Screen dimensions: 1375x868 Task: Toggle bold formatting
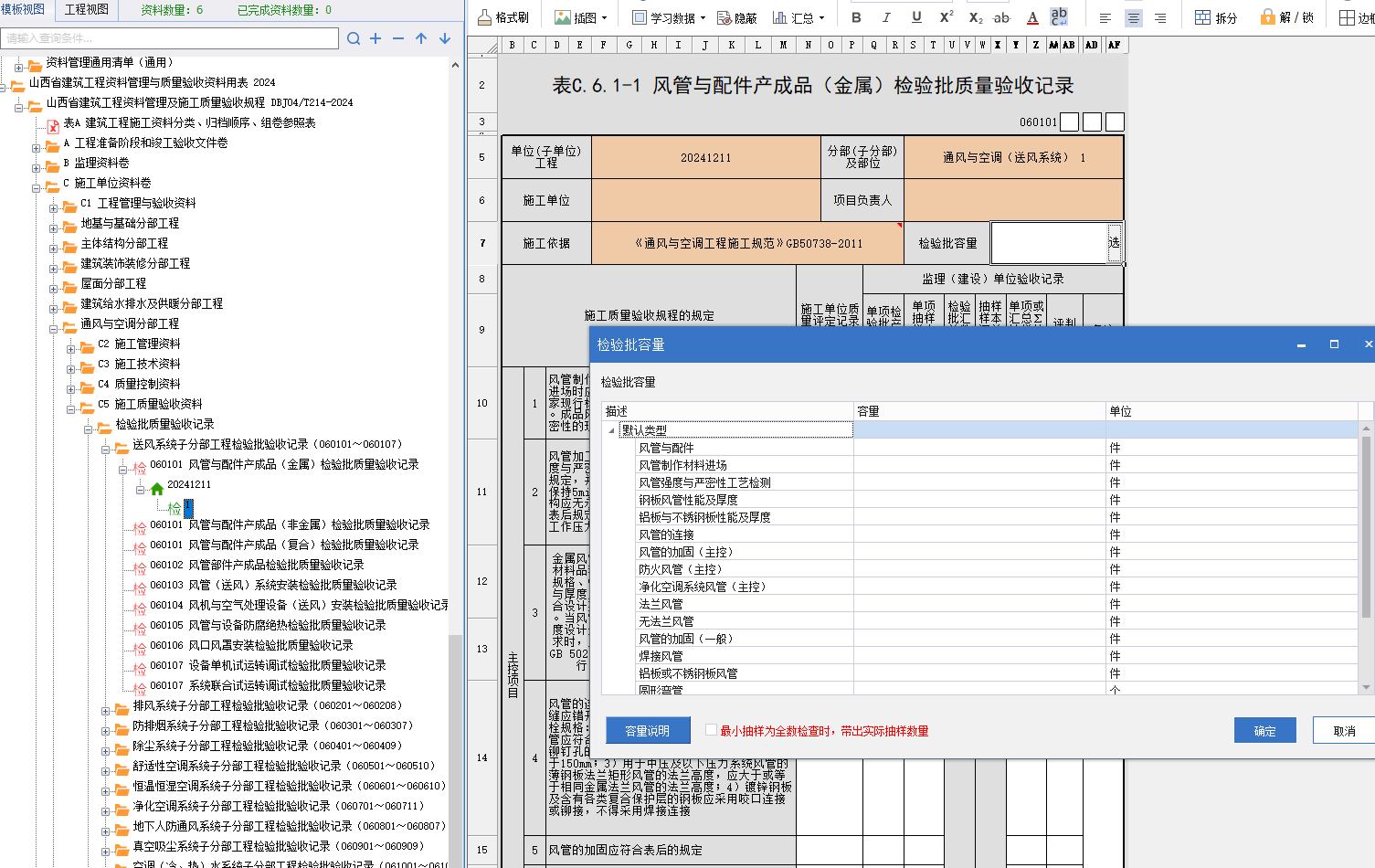tap(856, 17)
